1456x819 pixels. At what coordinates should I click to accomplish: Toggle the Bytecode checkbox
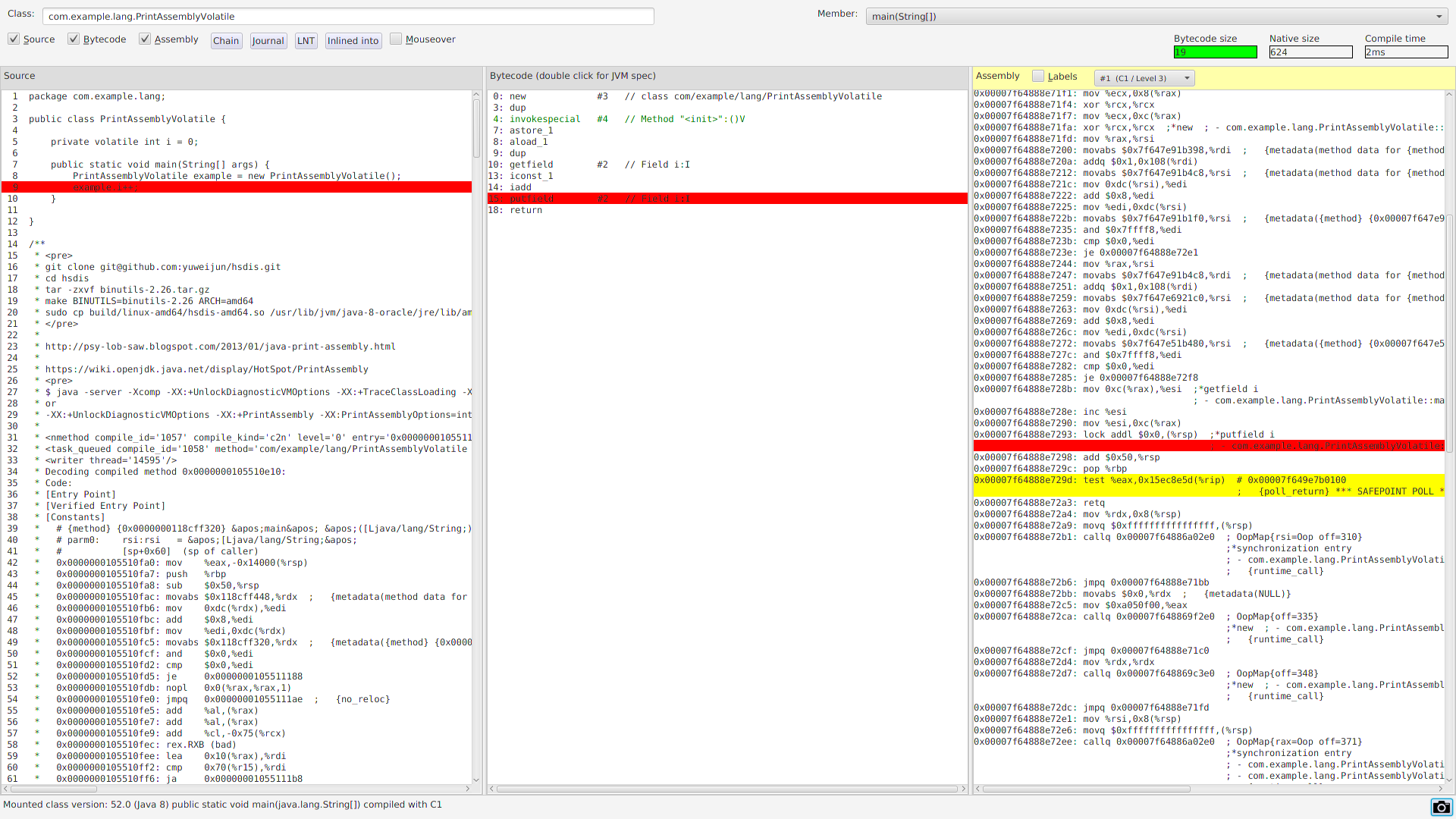(x=74, y=39)
